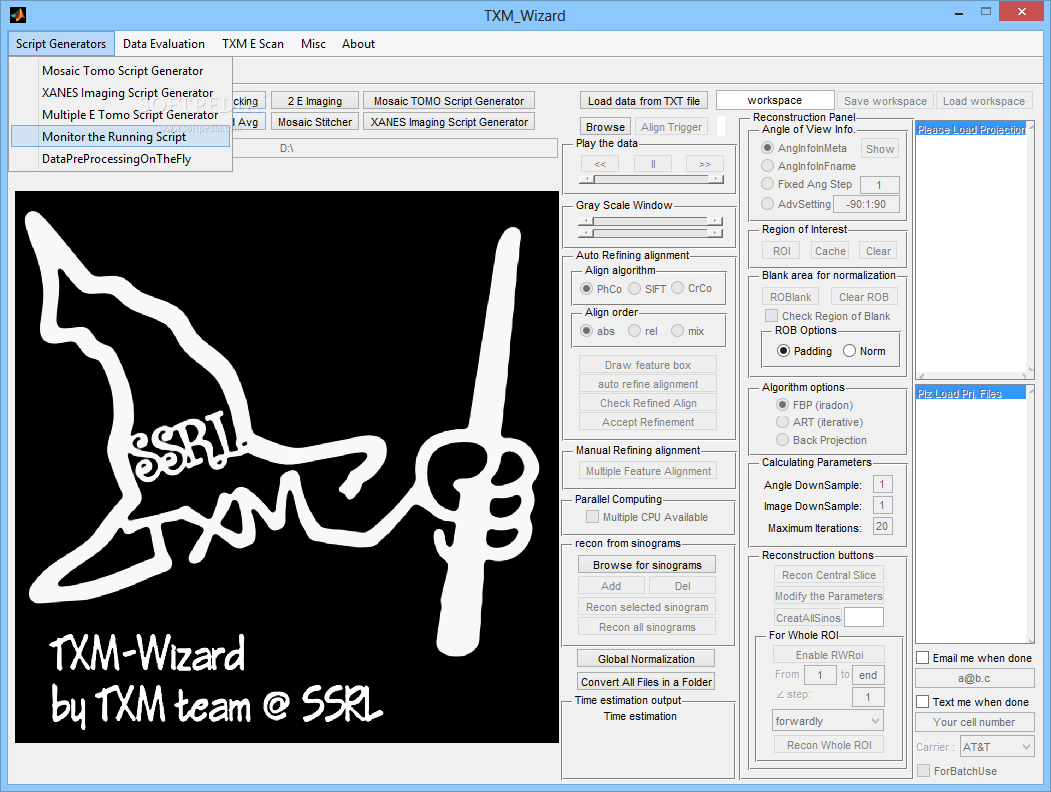Viewport: 1051px width, 792px height.
Task: Select AngInfoInMeta radio button
Action: [x=768, y=147]
